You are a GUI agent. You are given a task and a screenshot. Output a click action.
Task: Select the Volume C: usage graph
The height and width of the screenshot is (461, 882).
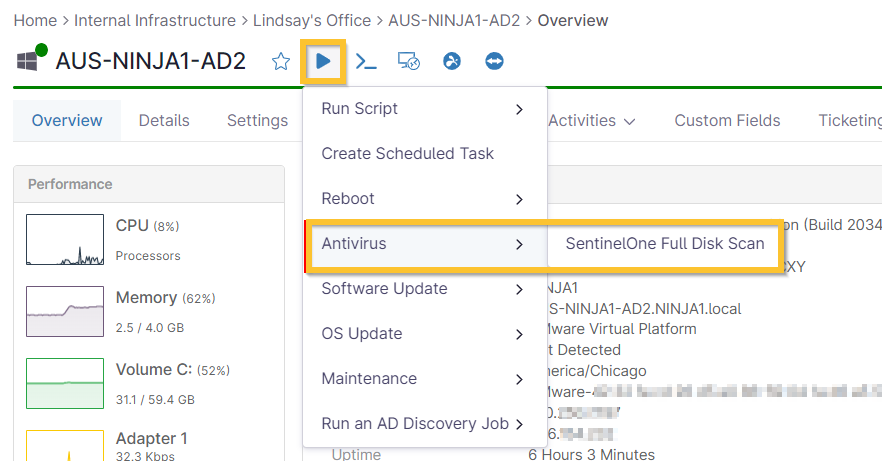[x=64, y=384]
